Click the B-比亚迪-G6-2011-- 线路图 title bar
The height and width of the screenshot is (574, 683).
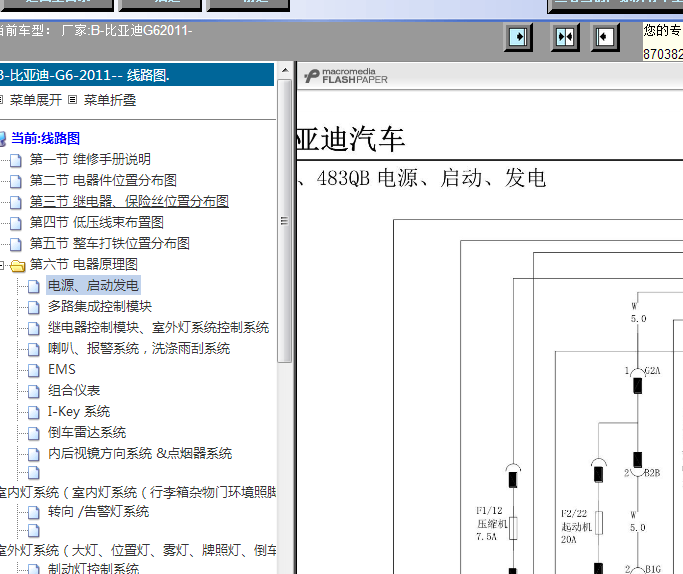coord(137,75)
